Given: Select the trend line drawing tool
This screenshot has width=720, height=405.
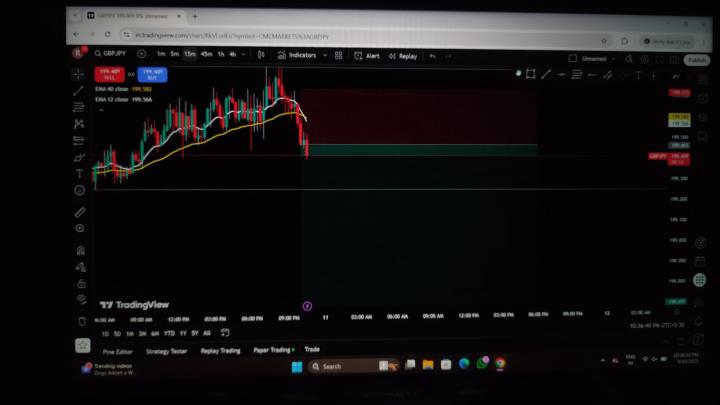Looking at the screenshot, I should coord(79,90).
